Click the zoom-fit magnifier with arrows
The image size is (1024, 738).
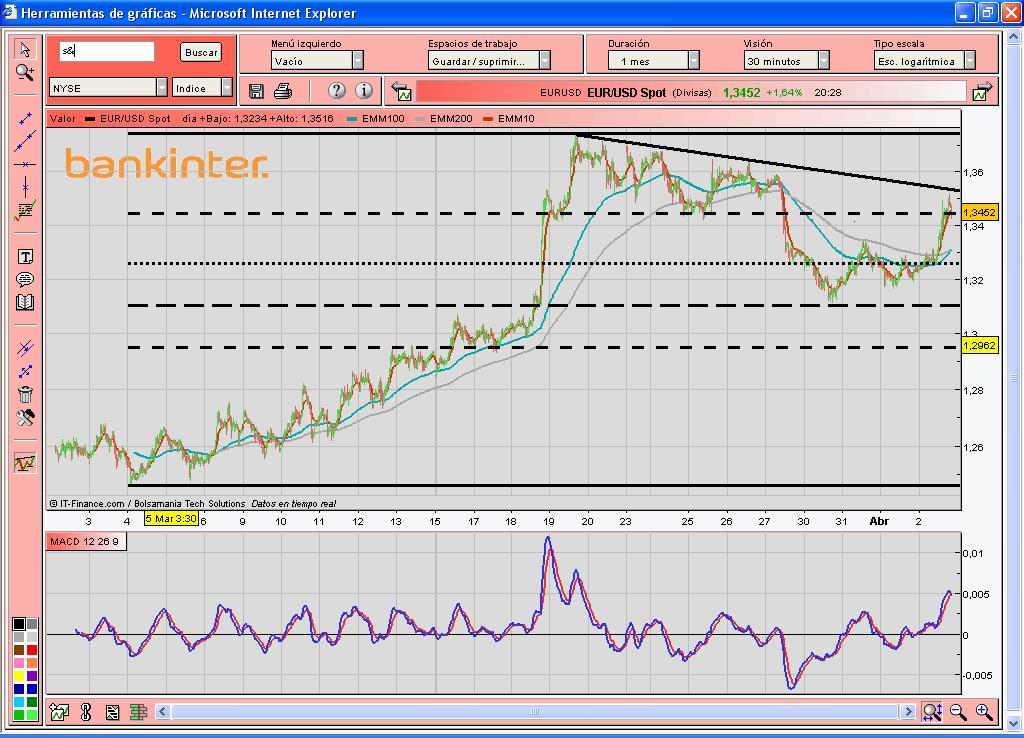point(932,712)
